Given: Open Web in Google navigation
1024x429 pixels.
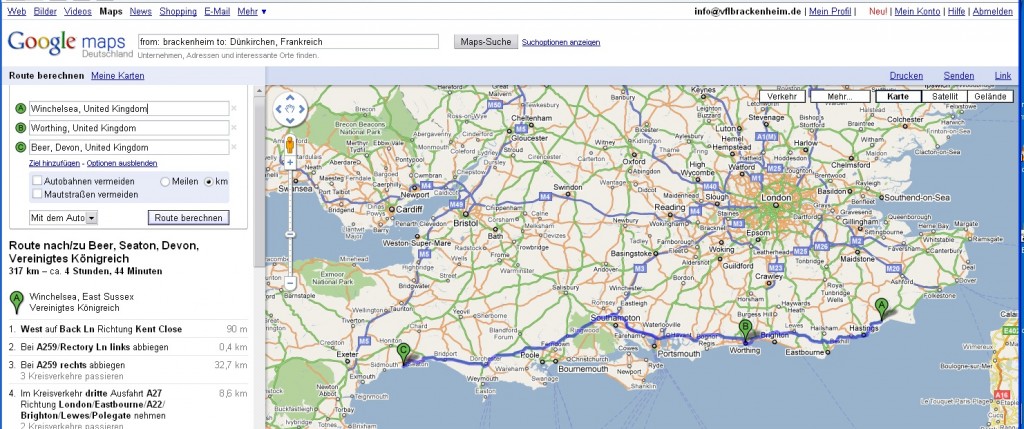Looking at the screenshot, I should pos(16,12).
